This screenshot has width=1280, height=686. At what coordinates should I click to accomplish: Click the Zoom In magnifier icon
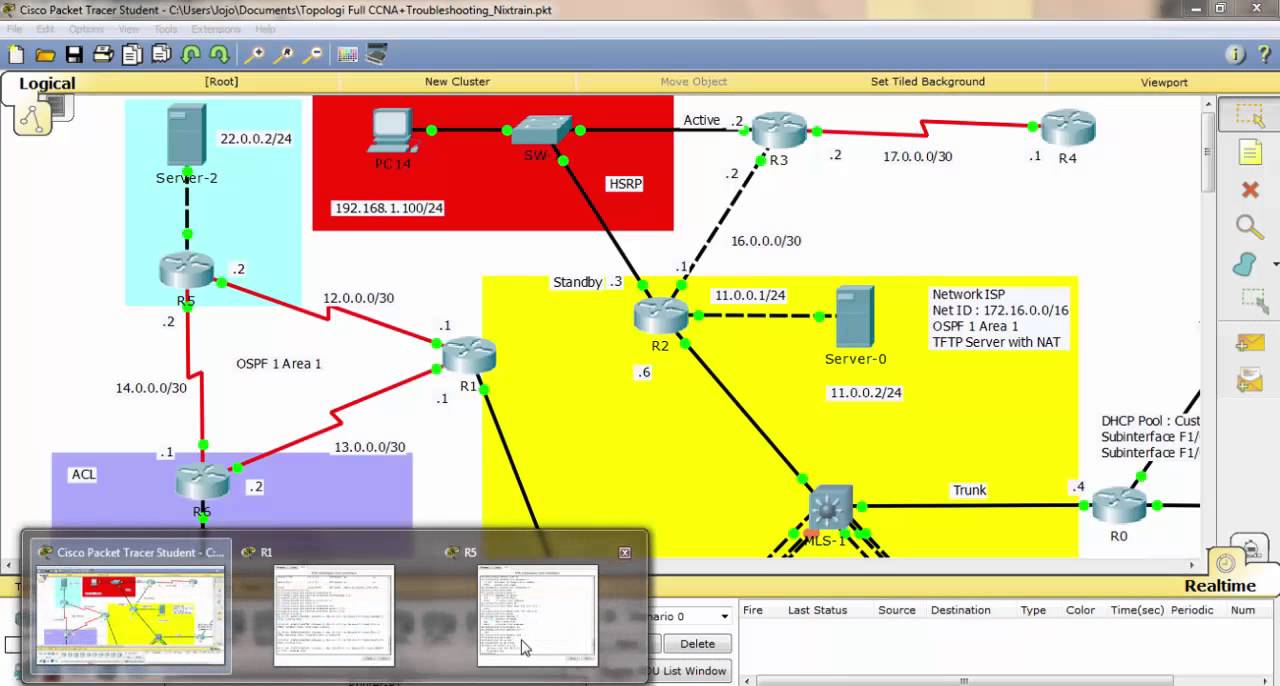pos(255,55)
